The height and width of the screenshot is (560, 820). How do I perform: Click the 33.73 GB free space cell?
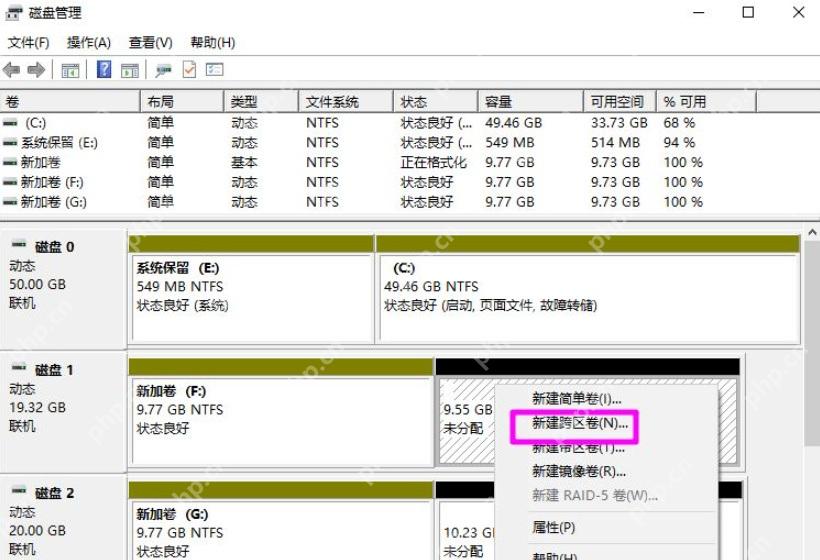619,123
